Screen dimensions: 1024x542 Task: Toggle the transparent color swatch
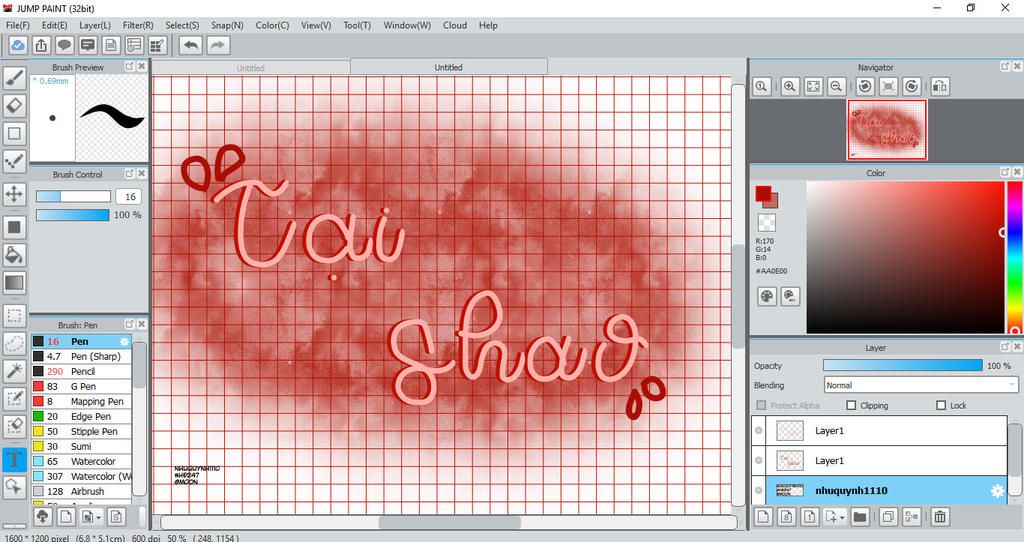tap(767, 223)
